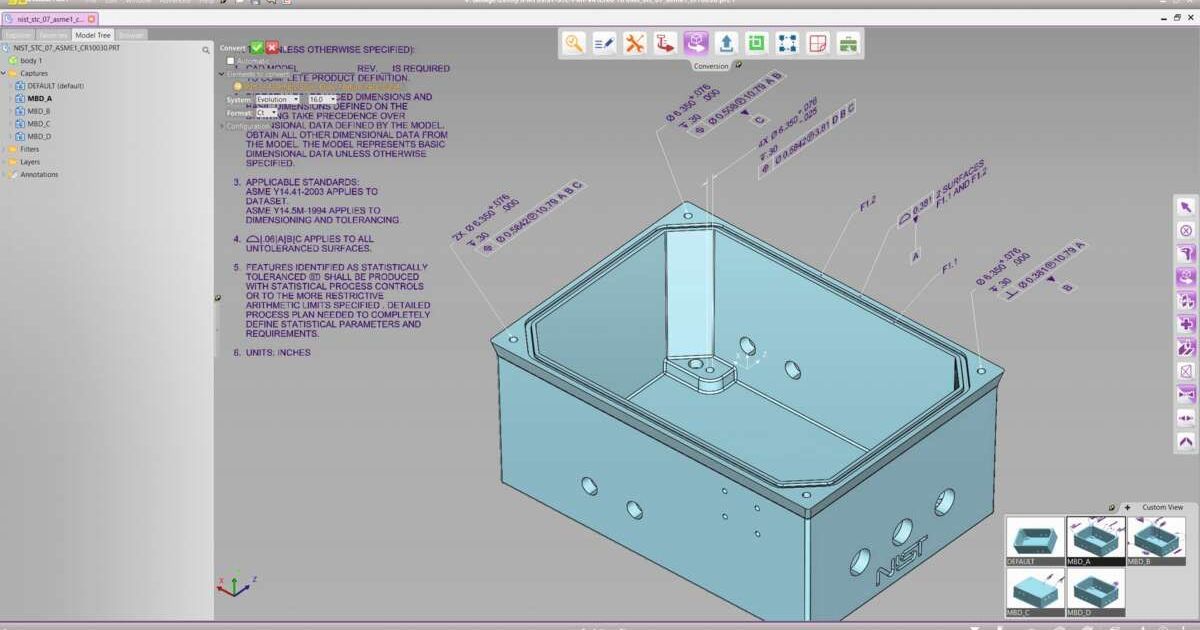The height and width of the screenshot is (630, 1200).
Task: Click the third purple right-toolbar icon
Action: [1186, 254]
